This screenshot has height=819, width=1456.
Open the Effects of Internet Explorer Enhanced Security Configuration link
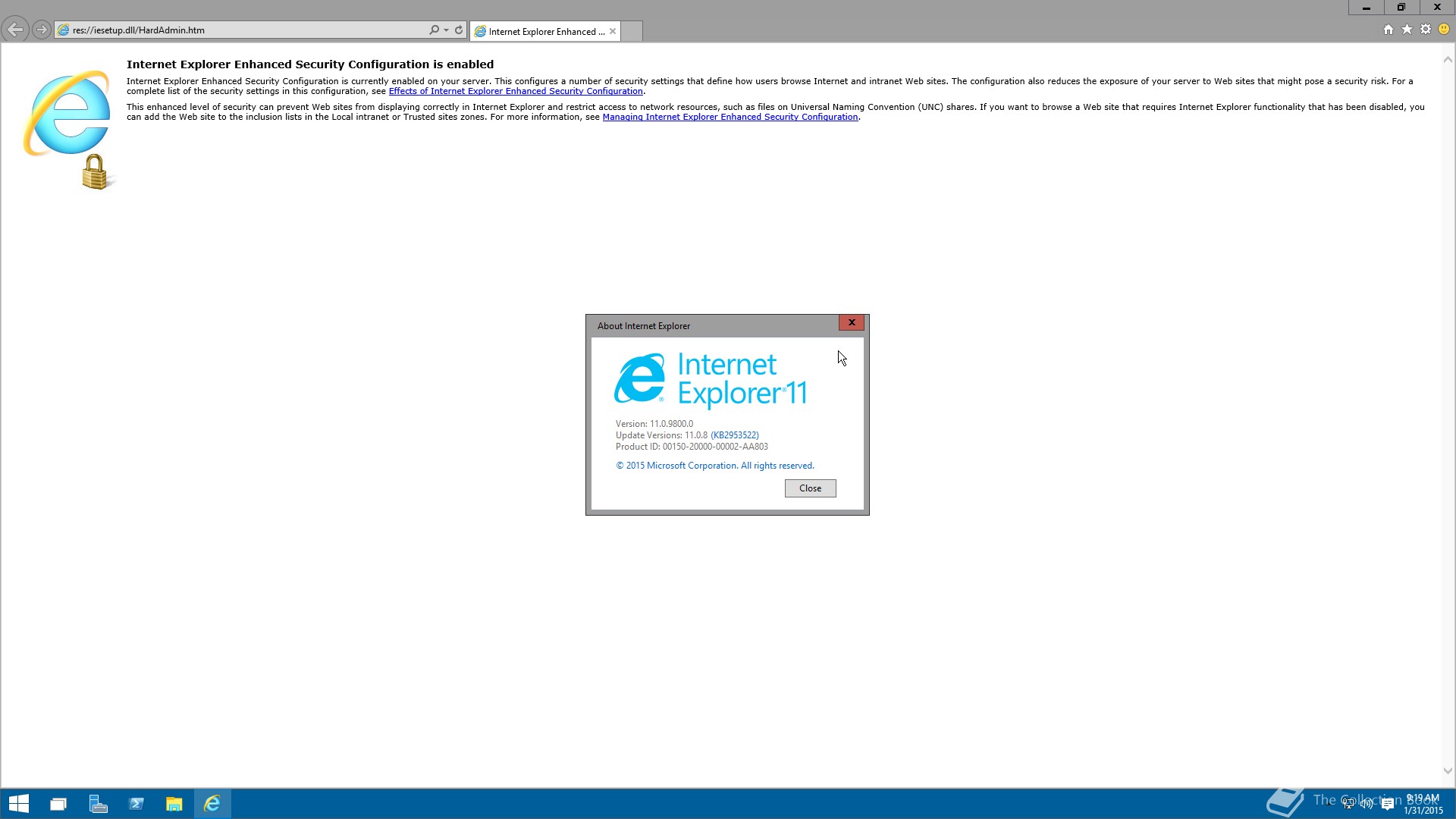coord(516,91)
